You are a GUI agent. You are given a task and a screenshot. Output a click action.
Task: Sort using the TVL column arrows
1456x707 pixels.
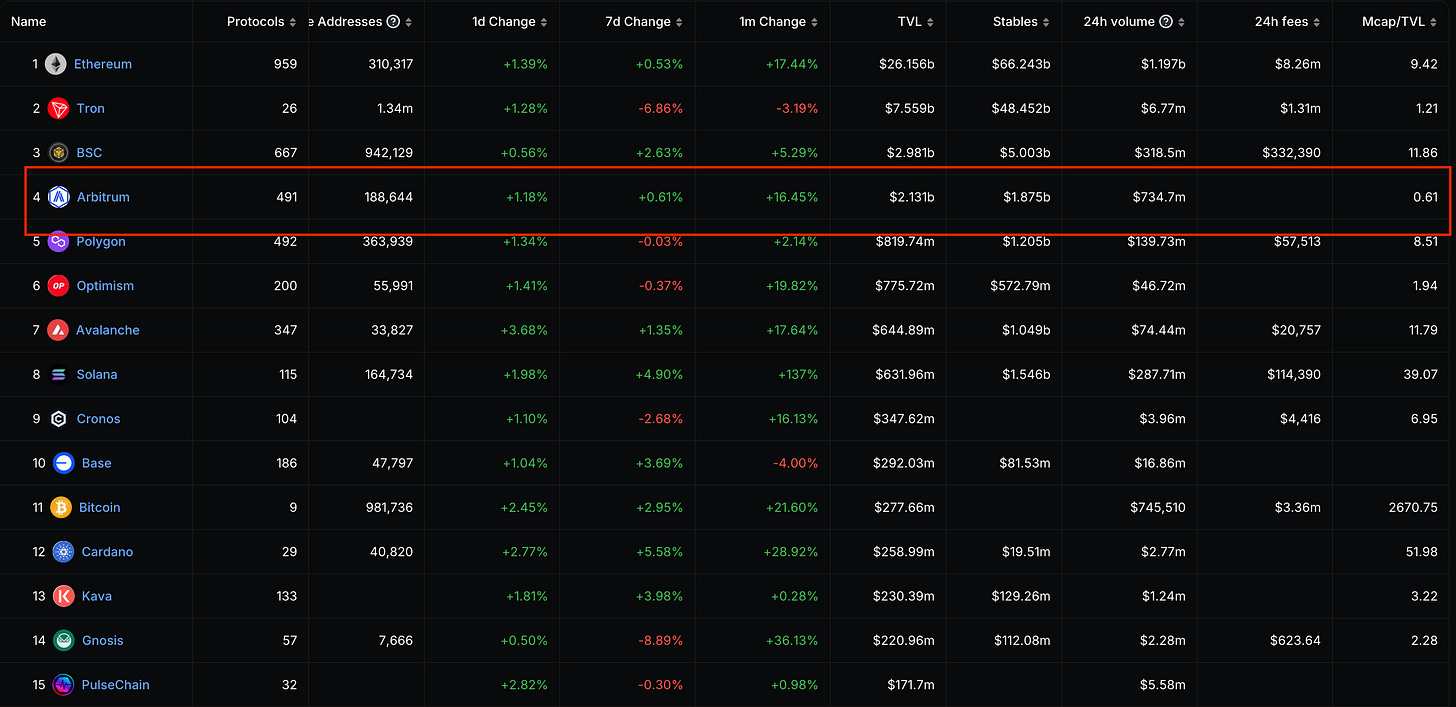(x=931, y=22)
